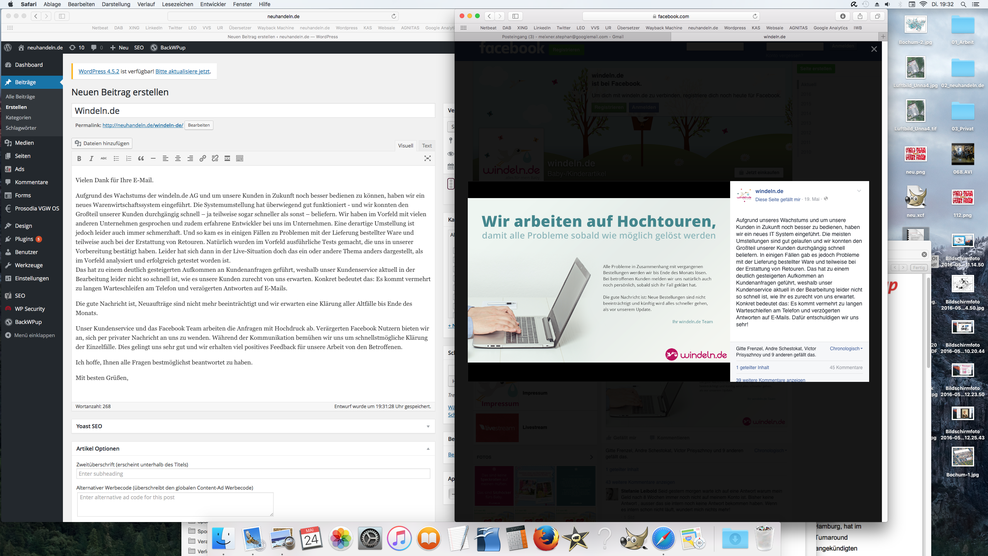Show the sidebar in Facebook Safari window

[x=515, y=16]
